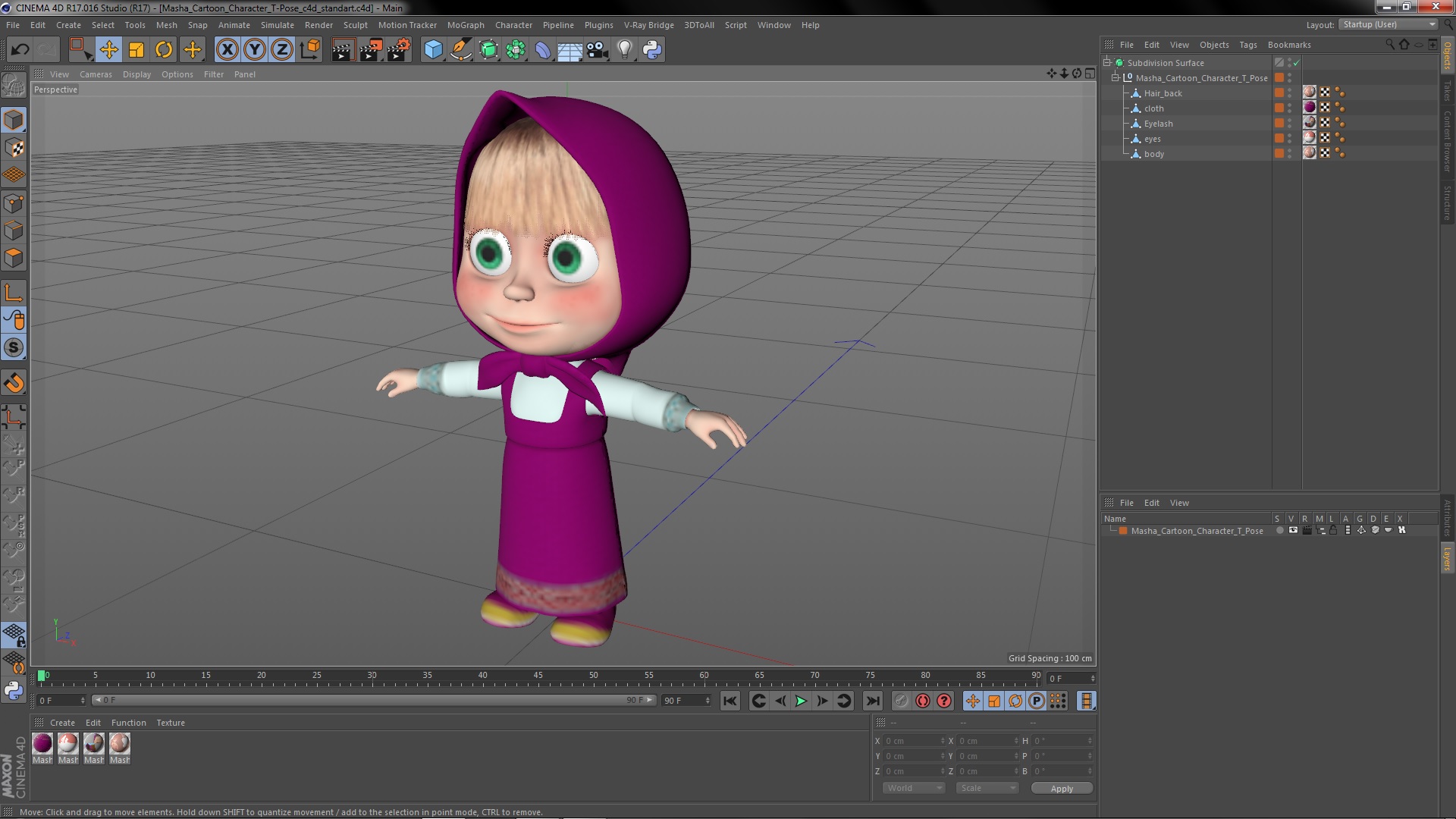Toggle the X axis lock
Image resolution: width=1456 pixels, height=819 pixels.
pos(227,50)
